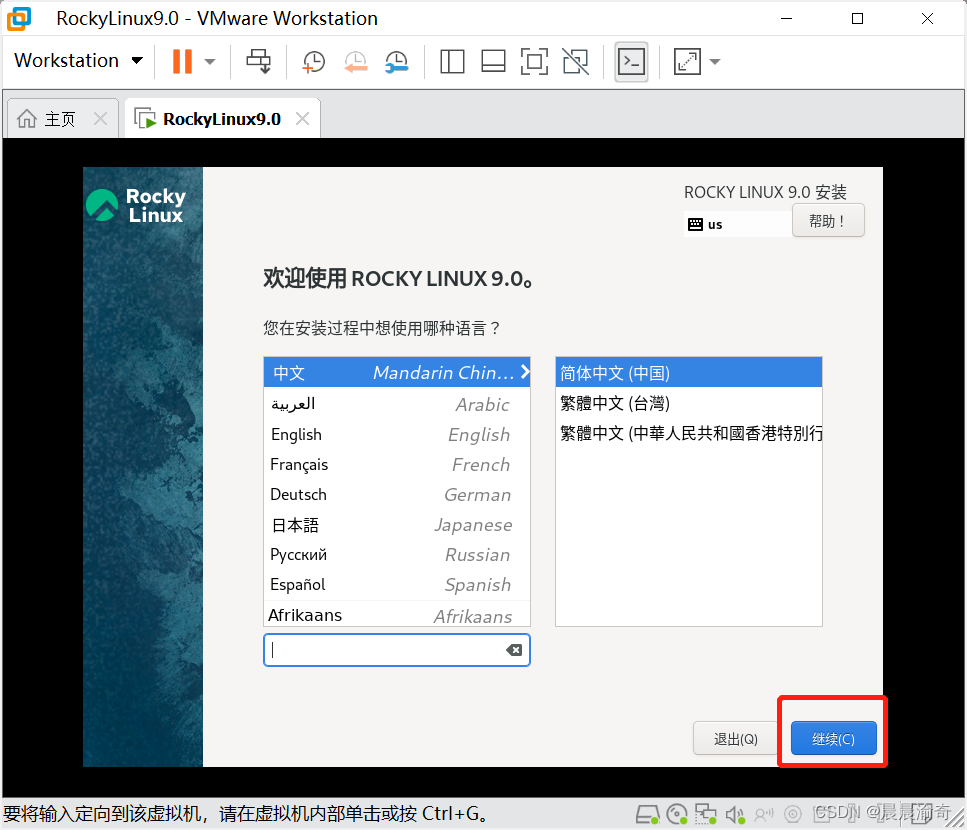Close the RockyLinux9.0 tab

point(302,118)
